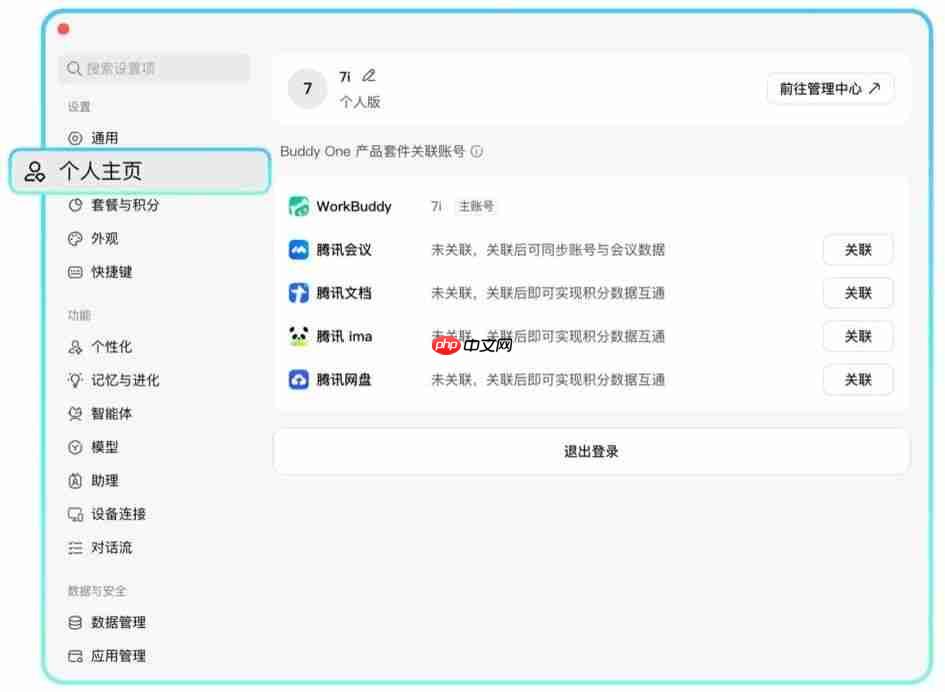Image resolution: width=945 pixels, height=692 pixels.
Task: Open 套餐与积分 settings
Action: (125, 205)
